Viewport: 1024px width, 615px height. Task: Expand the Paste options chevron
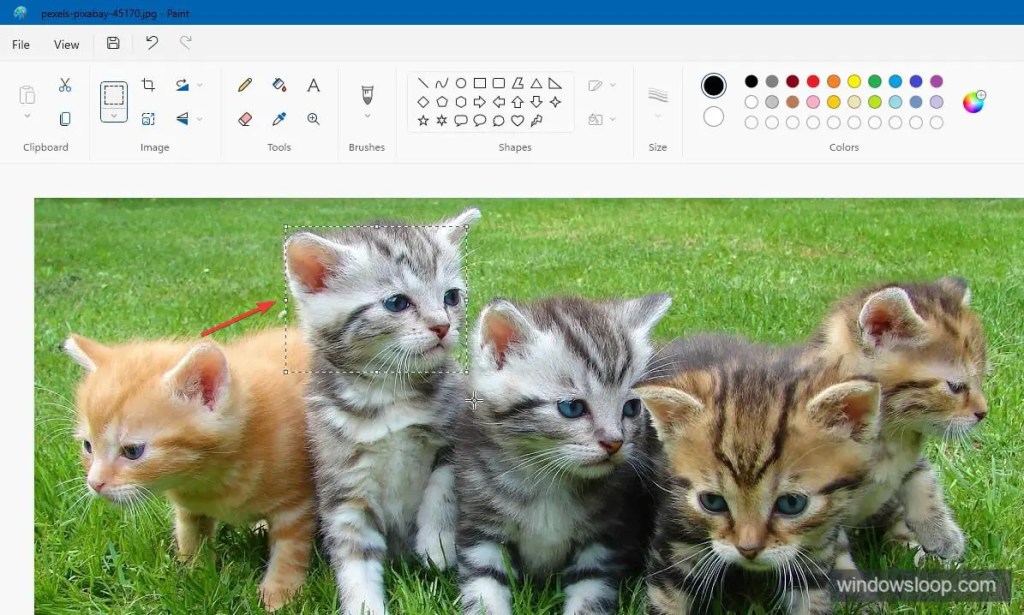click(27, 116)
